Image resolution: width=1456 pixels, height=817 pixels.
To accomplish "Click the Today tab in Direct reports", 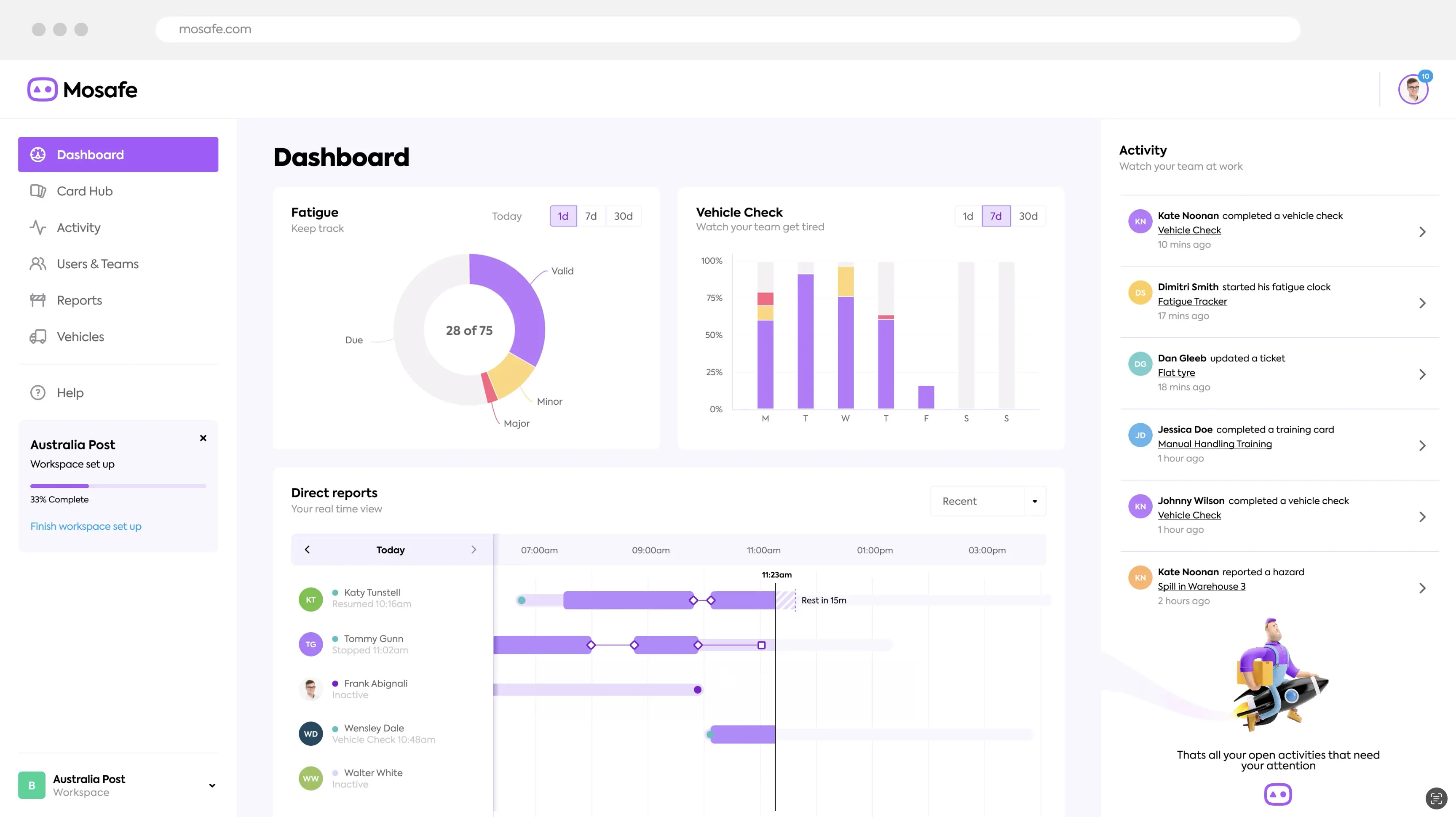I will (x=391, y=549).
